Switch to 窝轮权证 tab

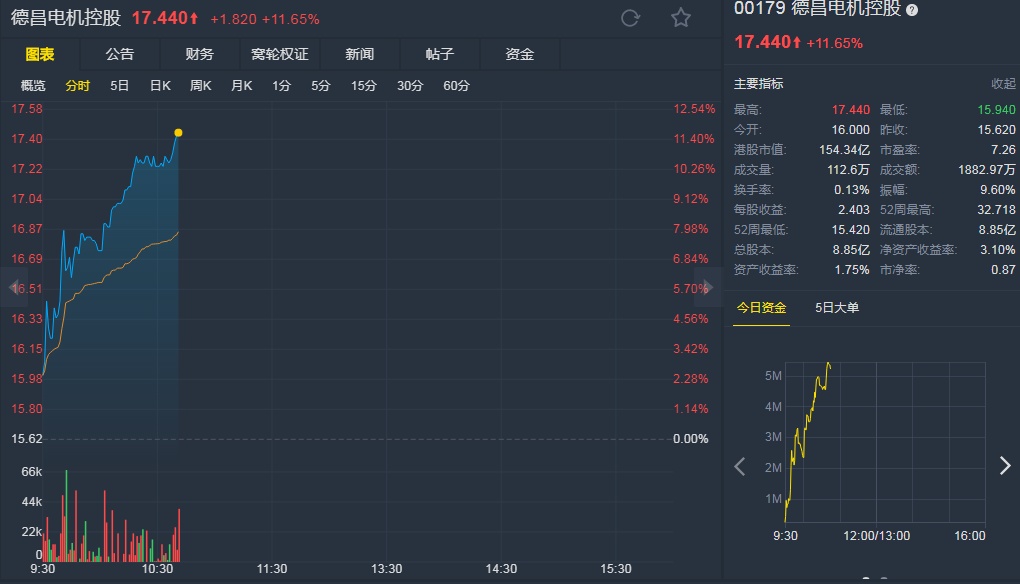[x=280, y=54]
